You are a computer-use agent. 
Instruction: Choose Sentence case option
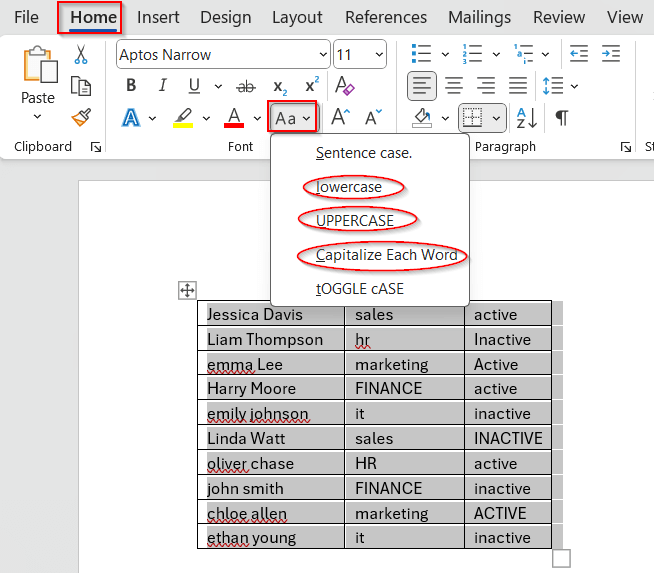coord(364,153)
